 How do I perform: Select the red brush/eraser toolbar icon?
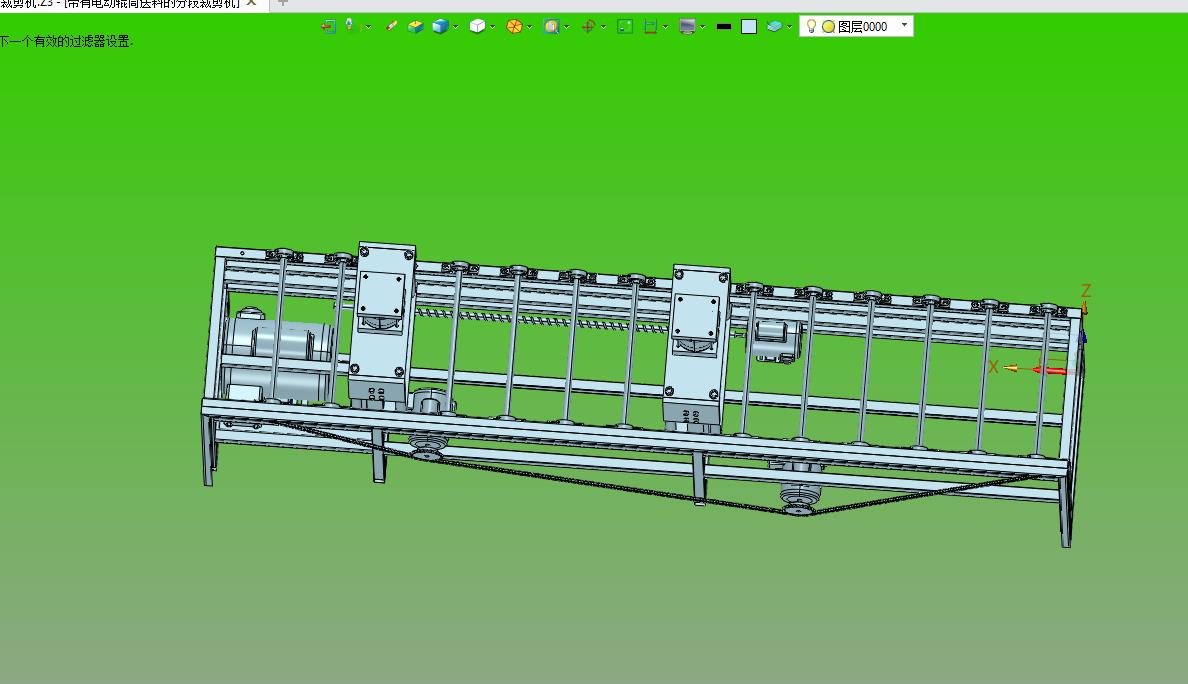[391, 27]
